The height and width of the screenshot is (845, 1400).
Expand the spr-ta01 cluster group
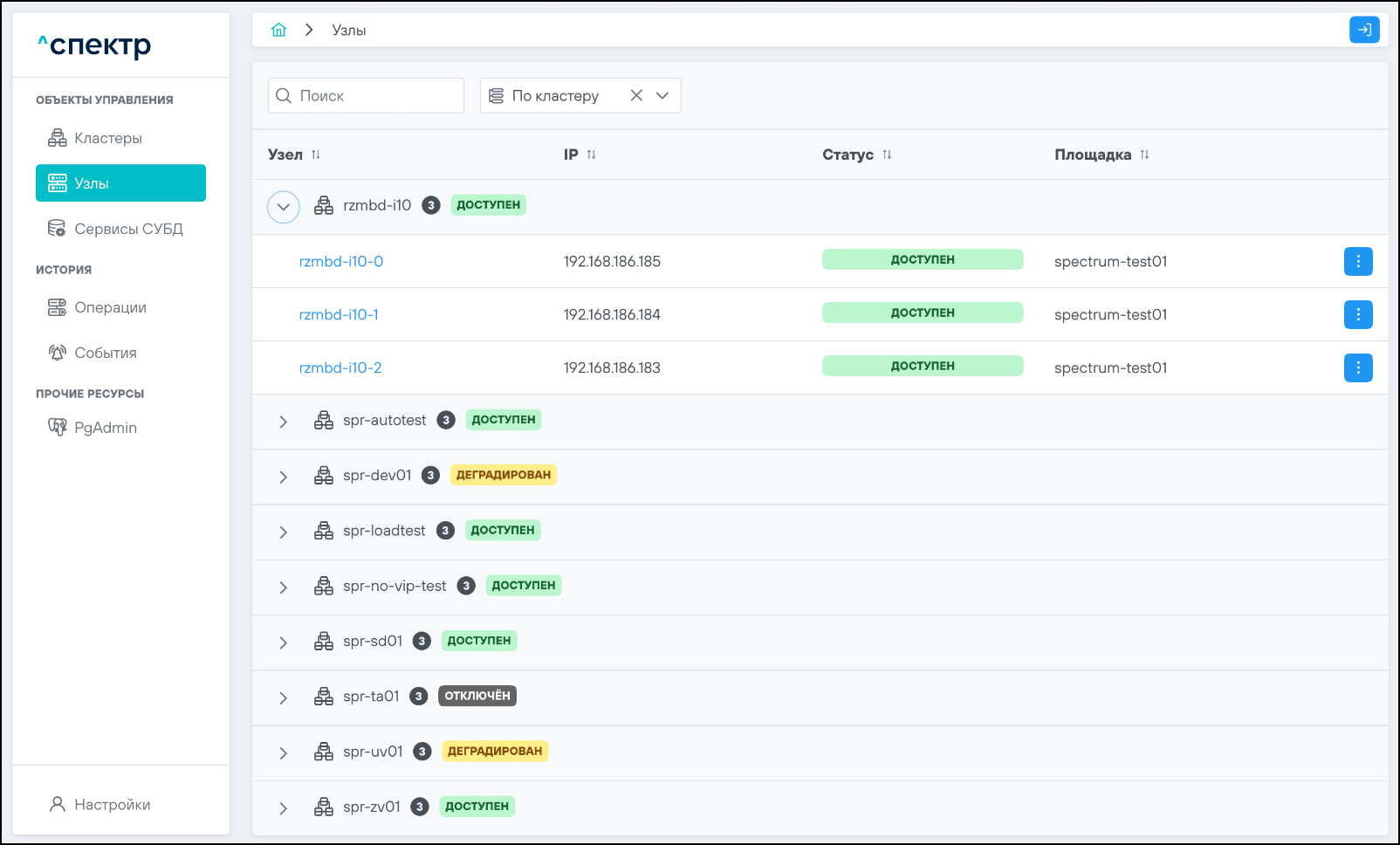(x=284, y=697)
